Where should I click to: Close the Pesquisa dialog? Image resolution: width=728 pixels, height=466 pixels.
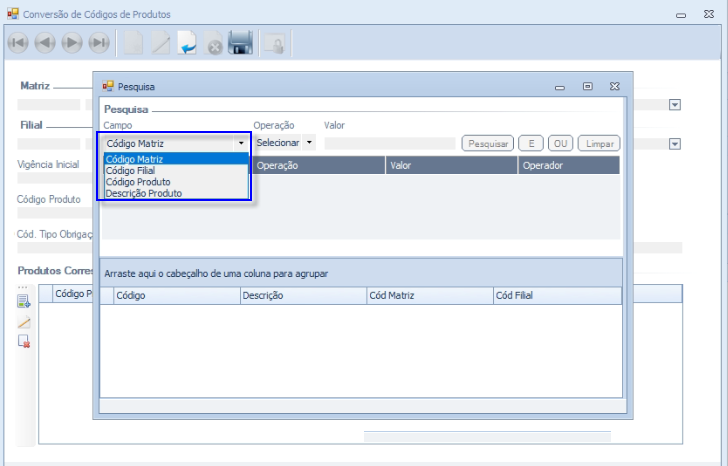click(x=615, y=86)
